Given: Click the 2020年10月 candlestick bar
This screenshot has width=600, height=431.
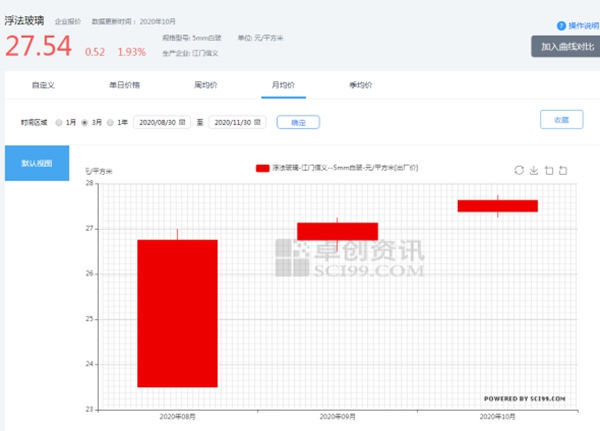Looking at the screenshot, I should pyautogui.click(x=498, y=206).
